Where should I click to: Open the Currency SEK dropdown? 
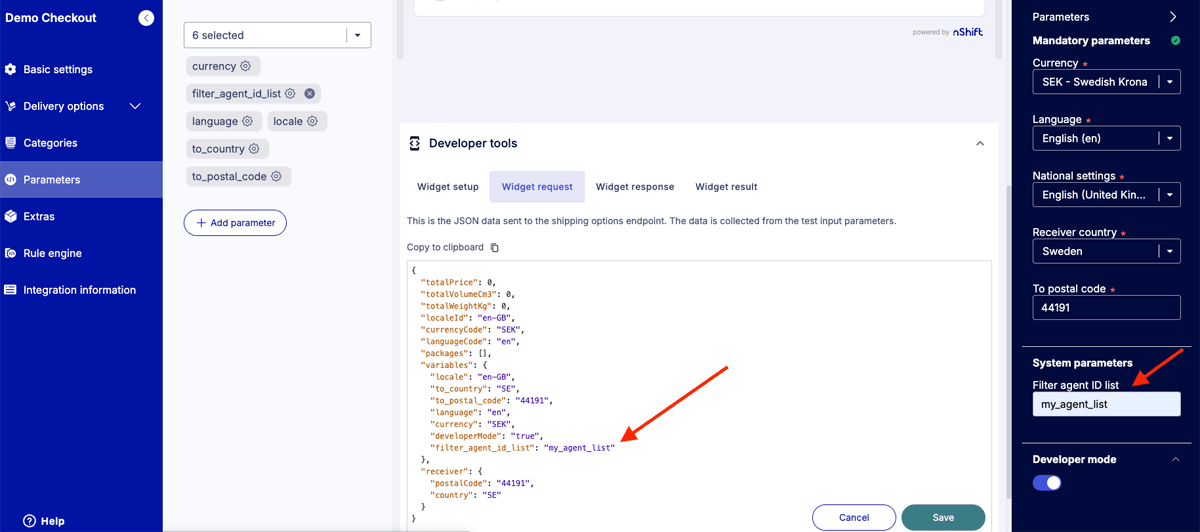[1169, 82]
